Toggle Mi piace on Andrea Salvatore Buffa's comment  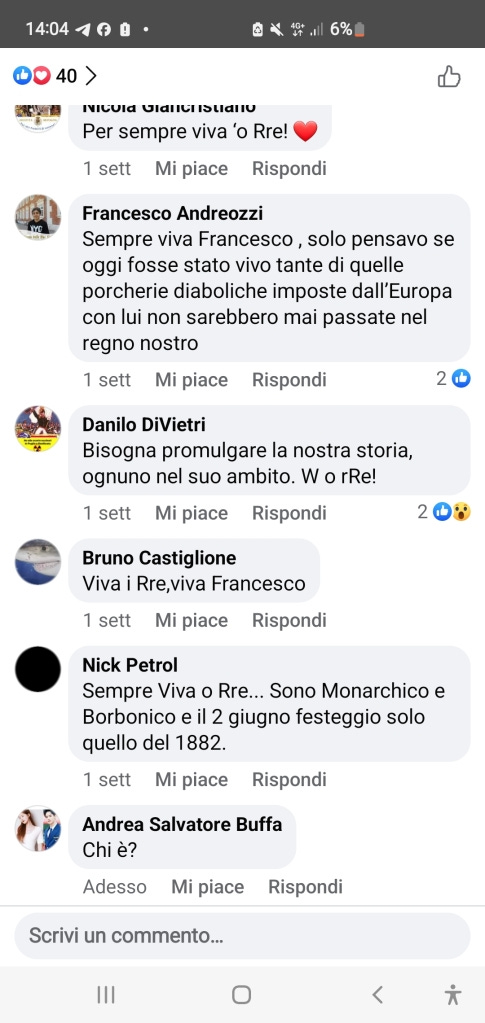coord(208,887)
